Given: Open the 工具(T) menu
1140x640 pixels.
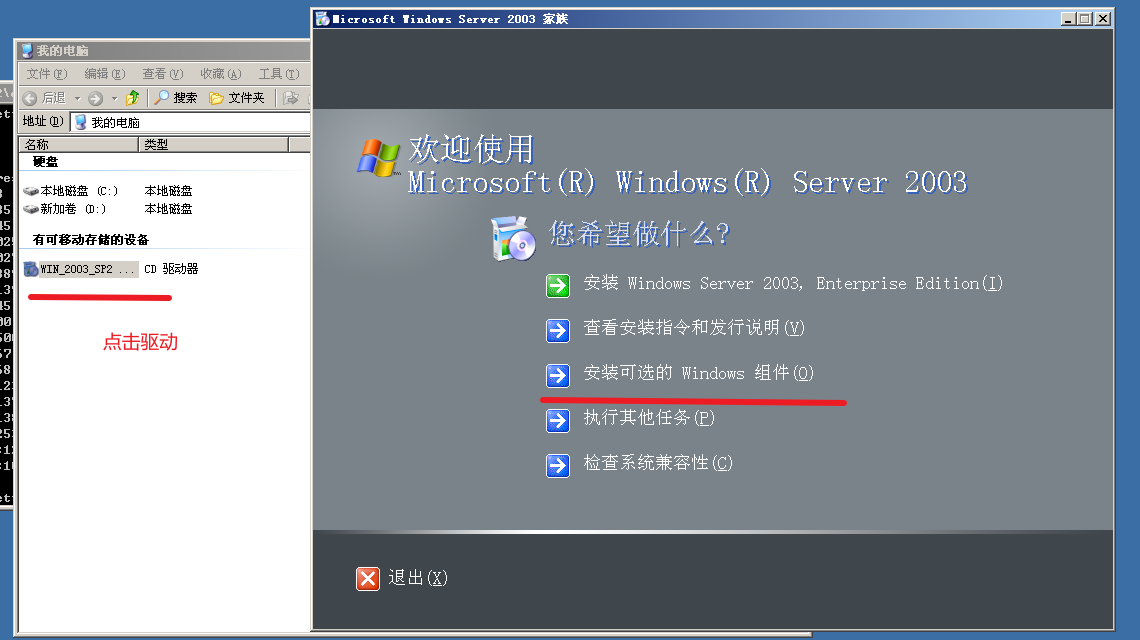Looking at the screenshot, I should [279, 73].
